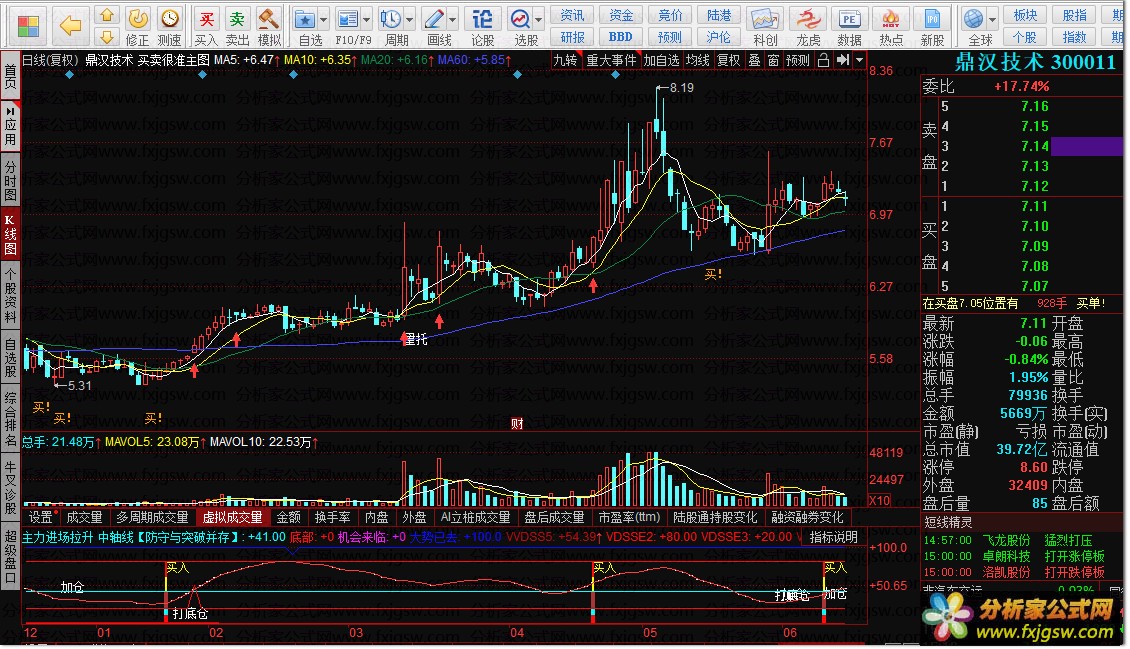Screen dimensions: 1130x649
Task: Open the 龙虎 dragon icon
Action: [x=808, y=19]
